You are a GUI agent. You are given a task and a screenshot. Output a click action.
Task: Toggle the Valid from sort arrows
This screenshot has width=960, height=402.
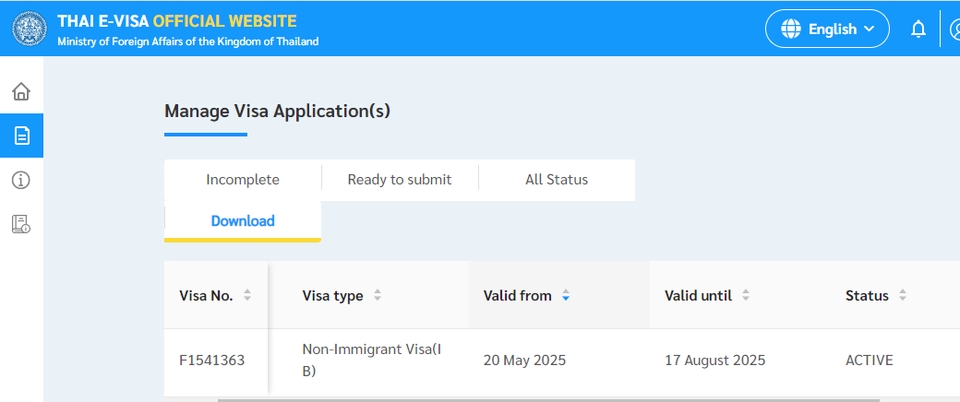click(x=565, y=296)
